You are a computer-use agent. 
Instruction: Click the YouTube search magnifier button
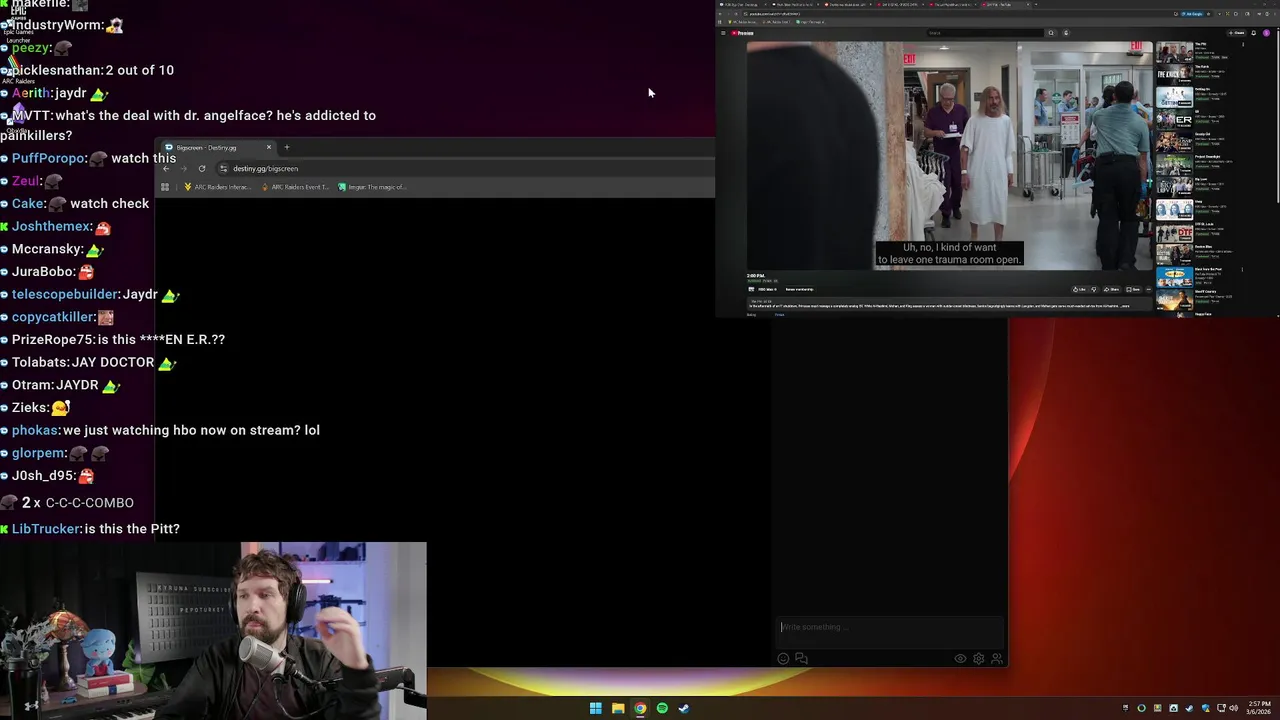tap(1051, 33)
